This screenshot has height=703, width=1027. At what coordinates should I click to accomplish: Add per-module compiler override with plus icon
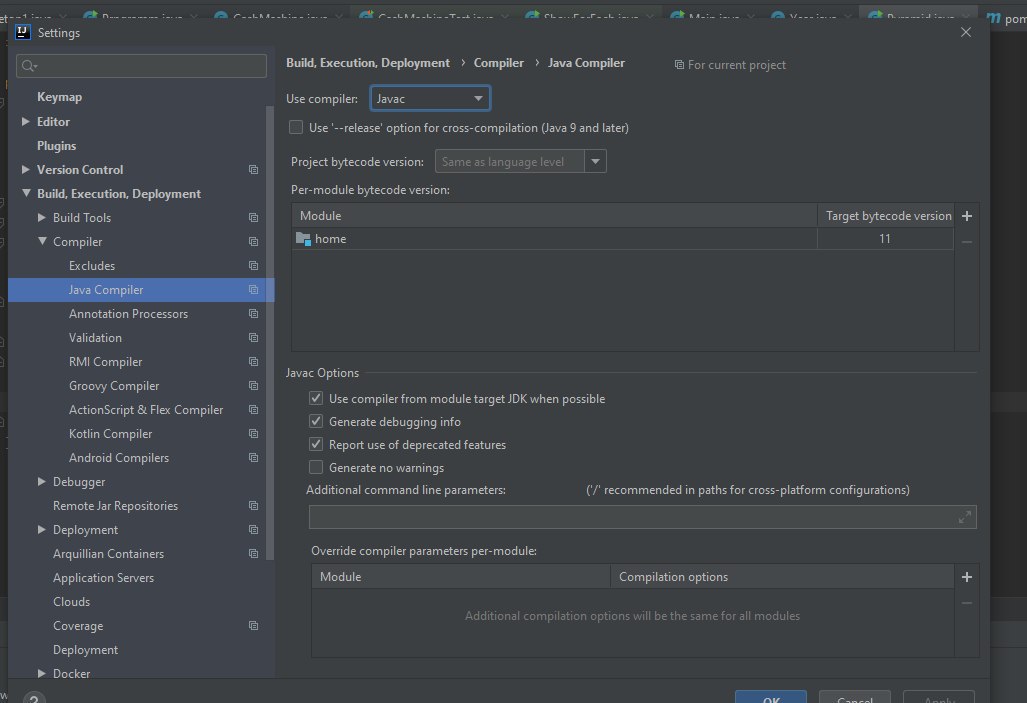click(967, 577)
